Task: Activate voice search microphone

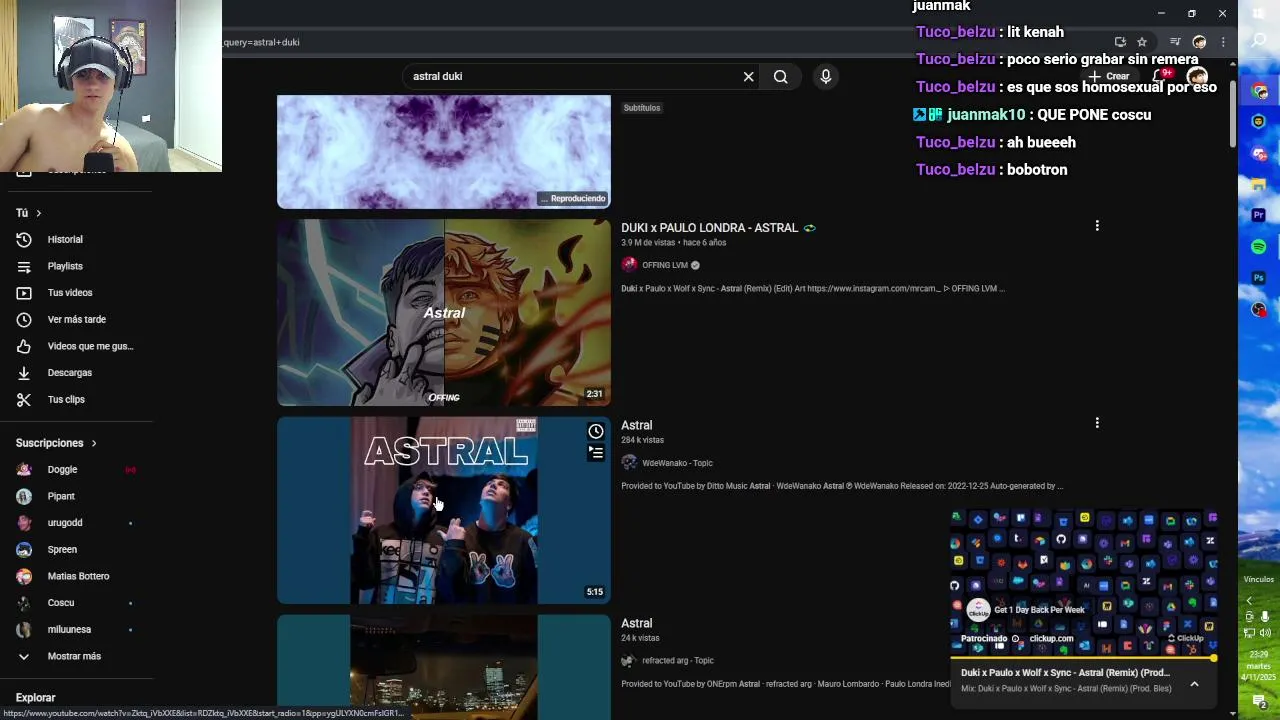Action: click(x=825, y=76)
